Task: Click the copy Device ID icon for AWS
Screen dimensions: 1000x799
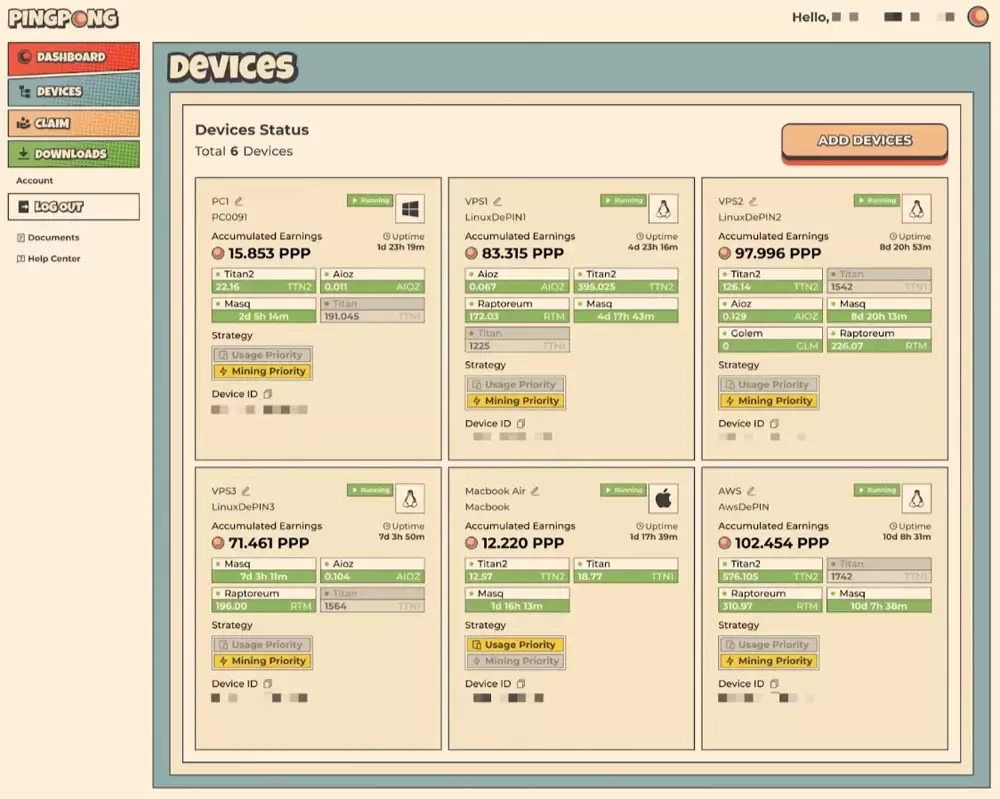Action: tap(774, 684)
